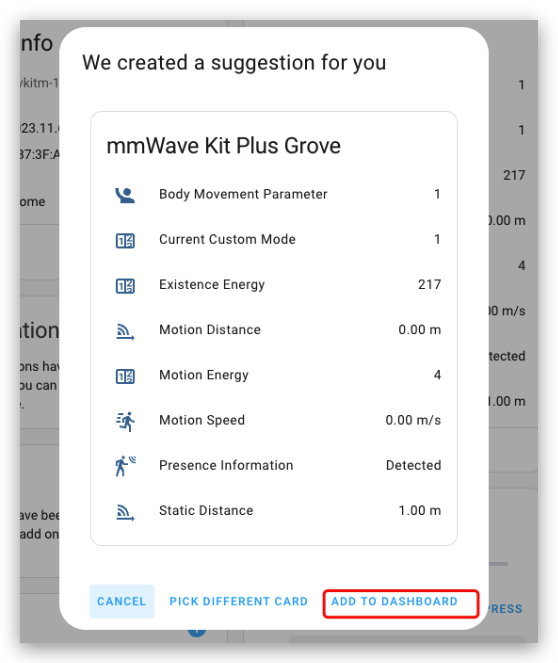Image resolution: width=558 pixels, height=663 pixels.
Task: Open the Existence Energy entity row
Action: 274,285
